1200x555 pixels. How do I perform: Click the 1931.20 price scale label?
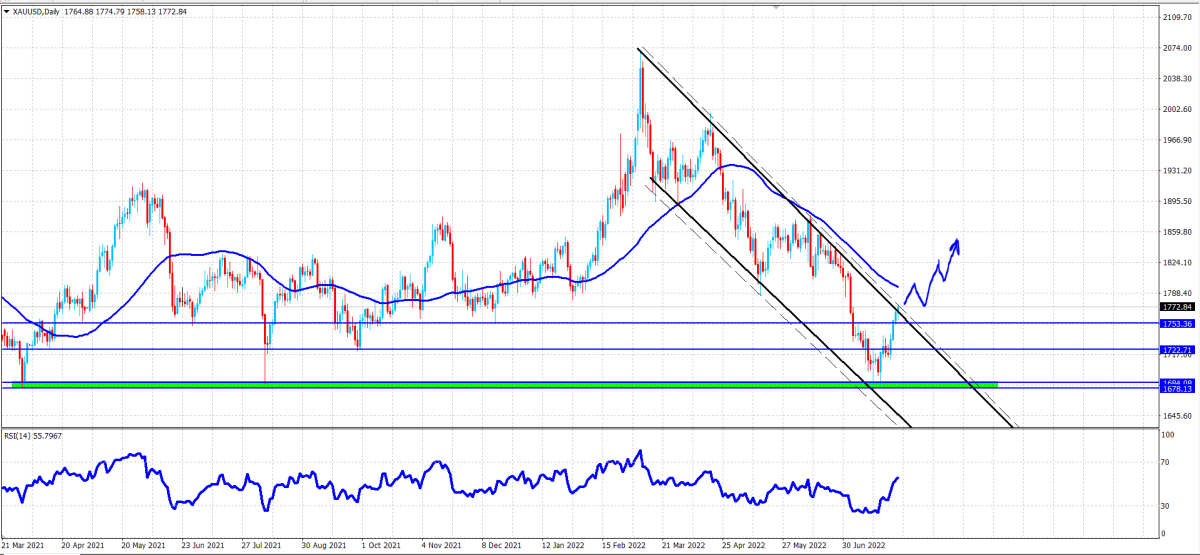tap(1176, 171)
